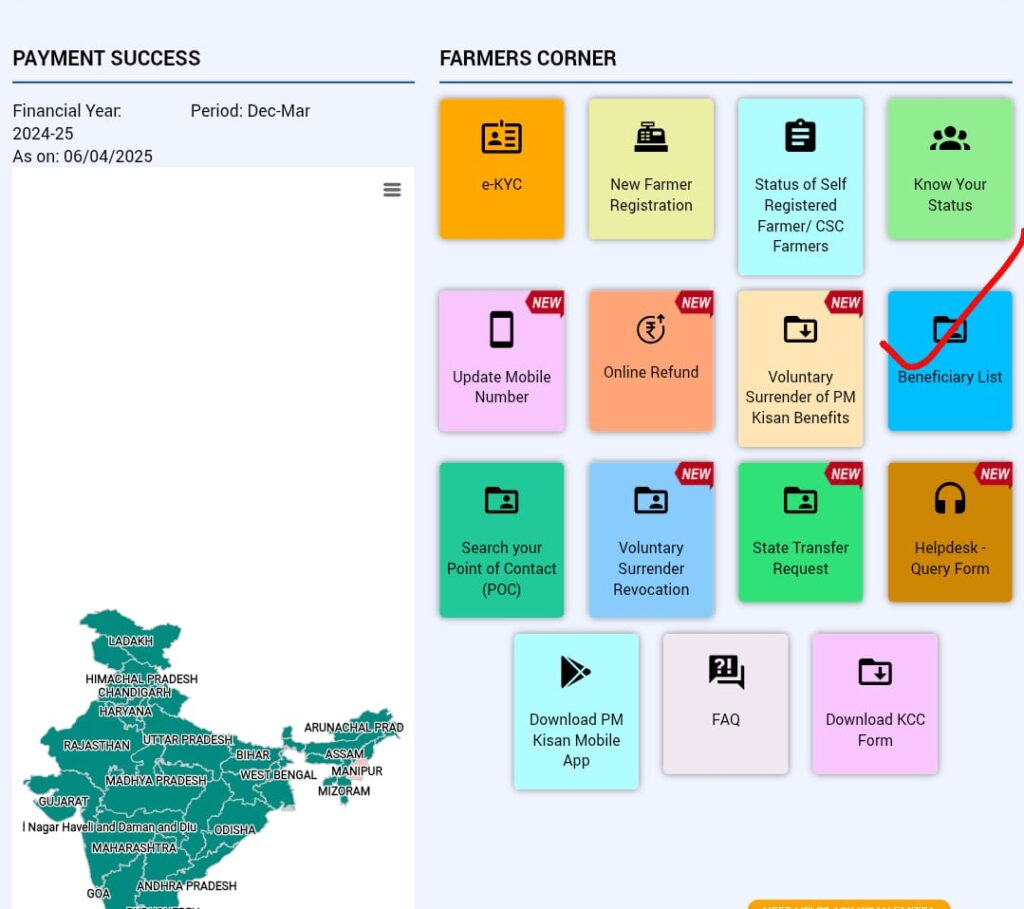
Task: Click the headphones icon for Helpdesk Query Form
Action: [950, 499]
